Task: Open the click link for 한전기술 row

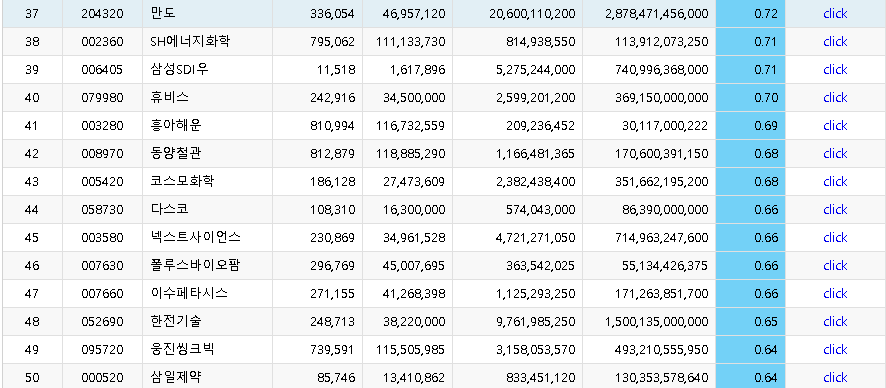Action: 835,321
